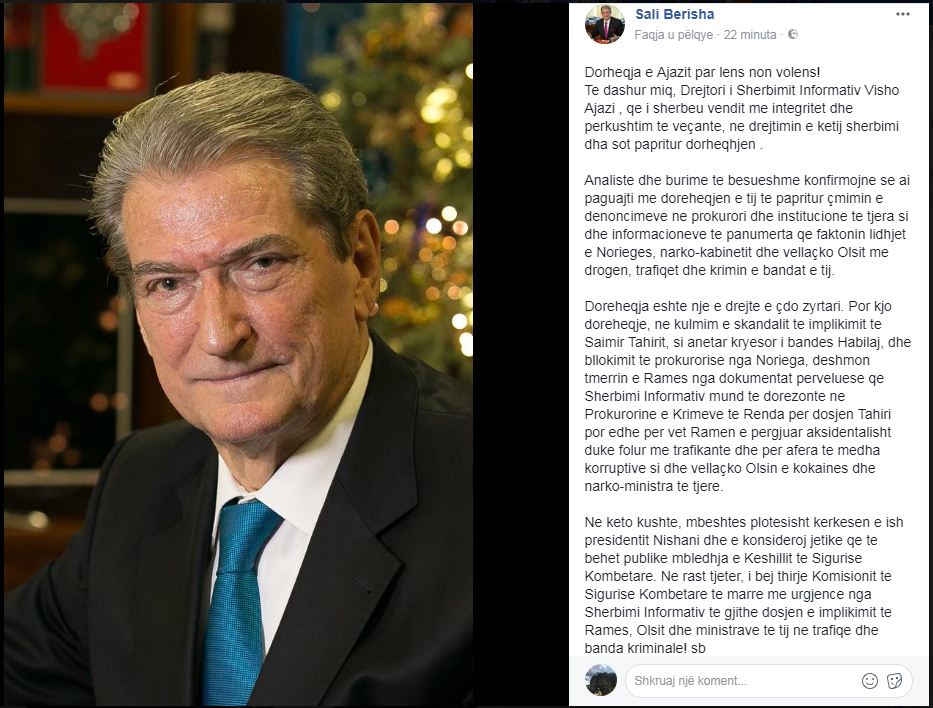The height and width of the screenshot is (708, 933).
Task: Click the headline 'Dorheqja e Ajazit par lens non volens!'
Action: coord(702,73)
